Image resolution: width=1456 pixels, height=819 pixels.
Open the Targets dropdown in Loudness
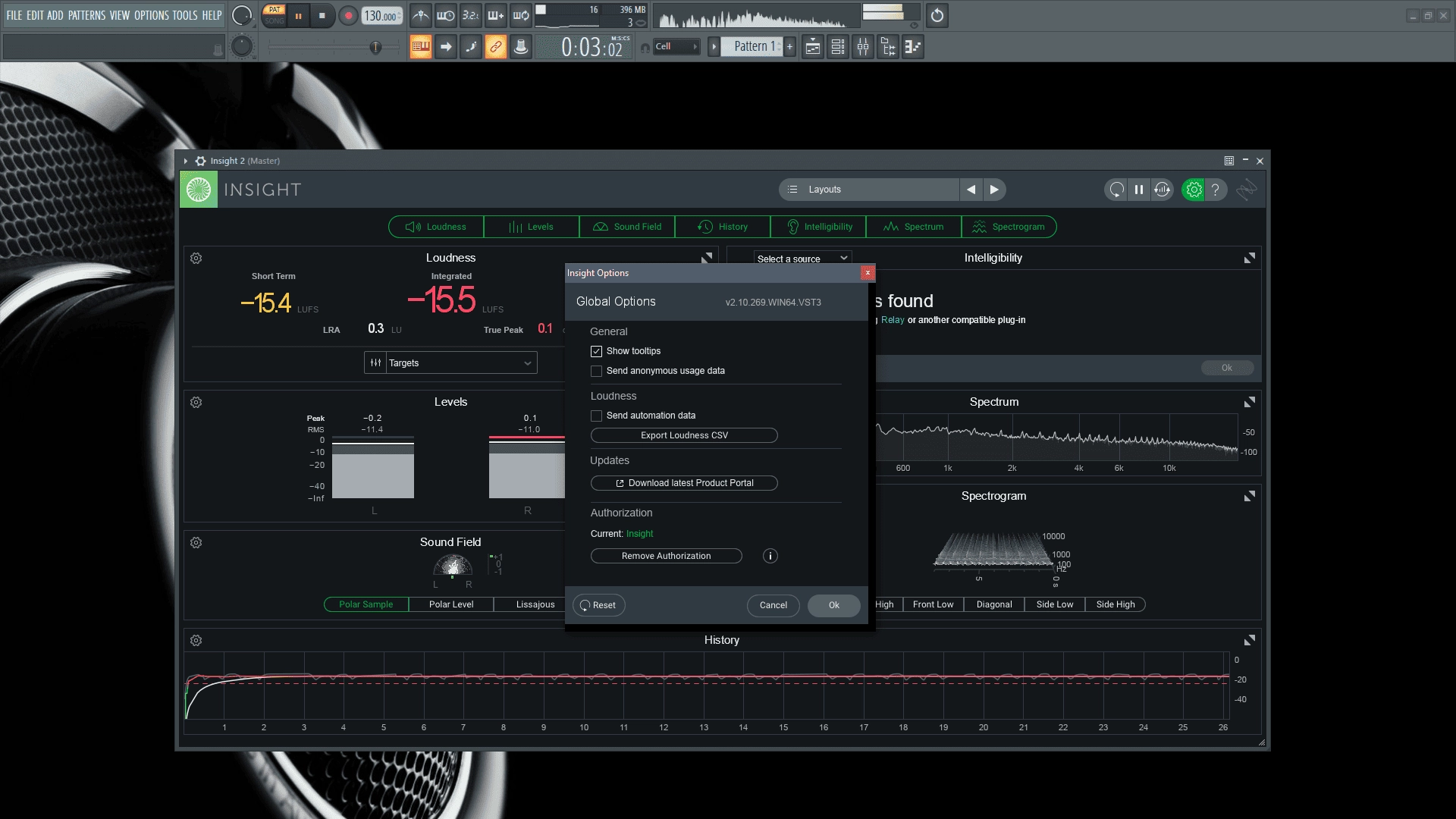tap(450, 363)
